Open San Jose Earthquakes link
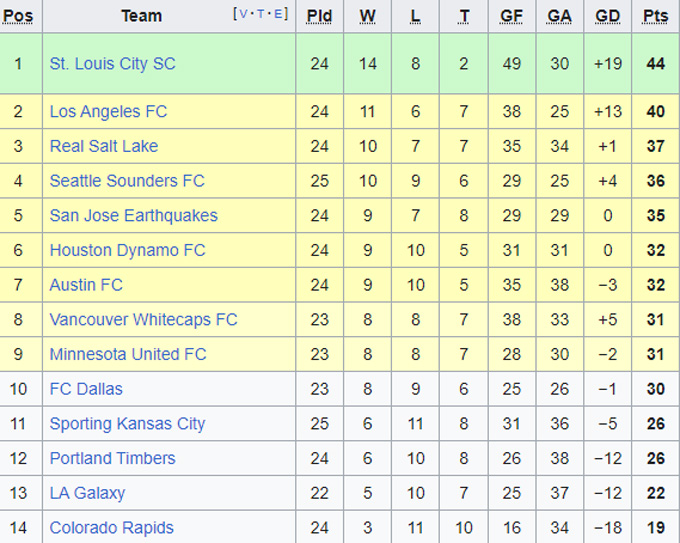 [133, 216]
